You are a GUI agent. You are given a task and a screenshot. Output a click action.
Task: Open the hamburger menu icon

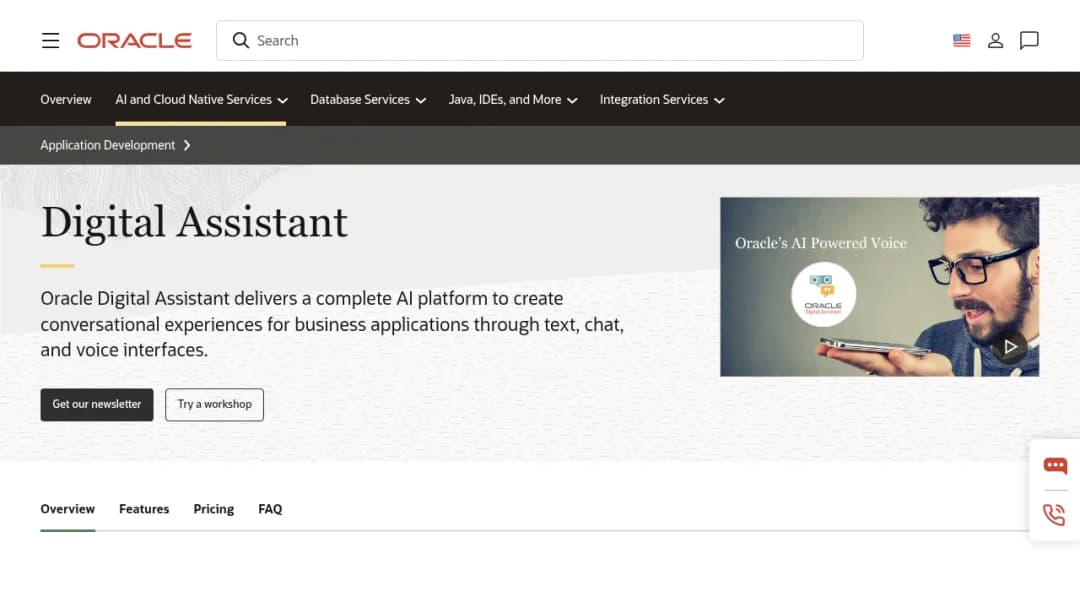50,41
